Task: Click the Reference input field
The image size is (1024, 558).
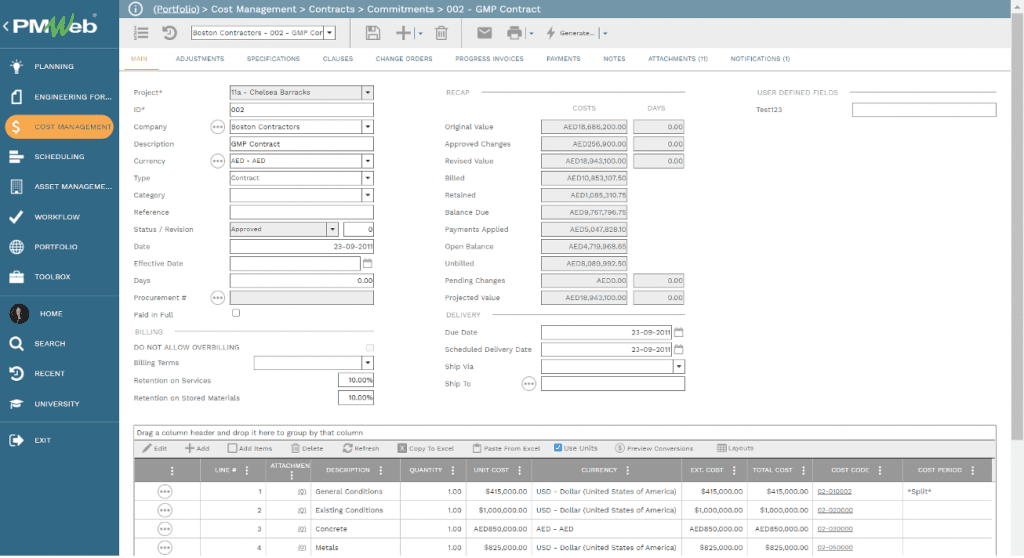Action: pos(301,212)
